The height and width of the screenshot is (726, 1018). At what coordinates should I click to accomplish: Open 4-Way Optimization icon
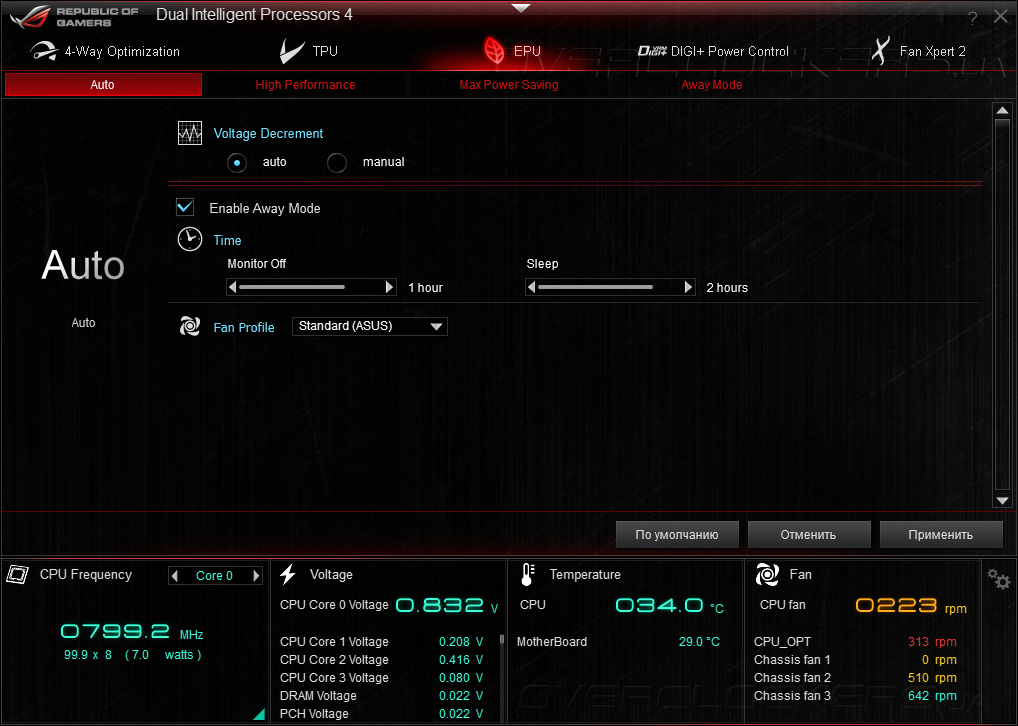pyautogui.click(x=43, y=51)
